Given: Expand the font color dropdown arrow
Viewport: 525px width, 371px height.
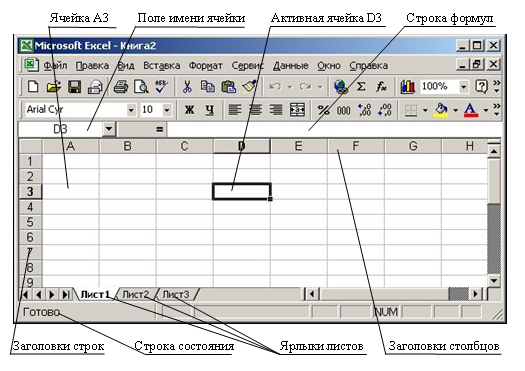Looking at the screenshot, I should click(x=486, y=110).
